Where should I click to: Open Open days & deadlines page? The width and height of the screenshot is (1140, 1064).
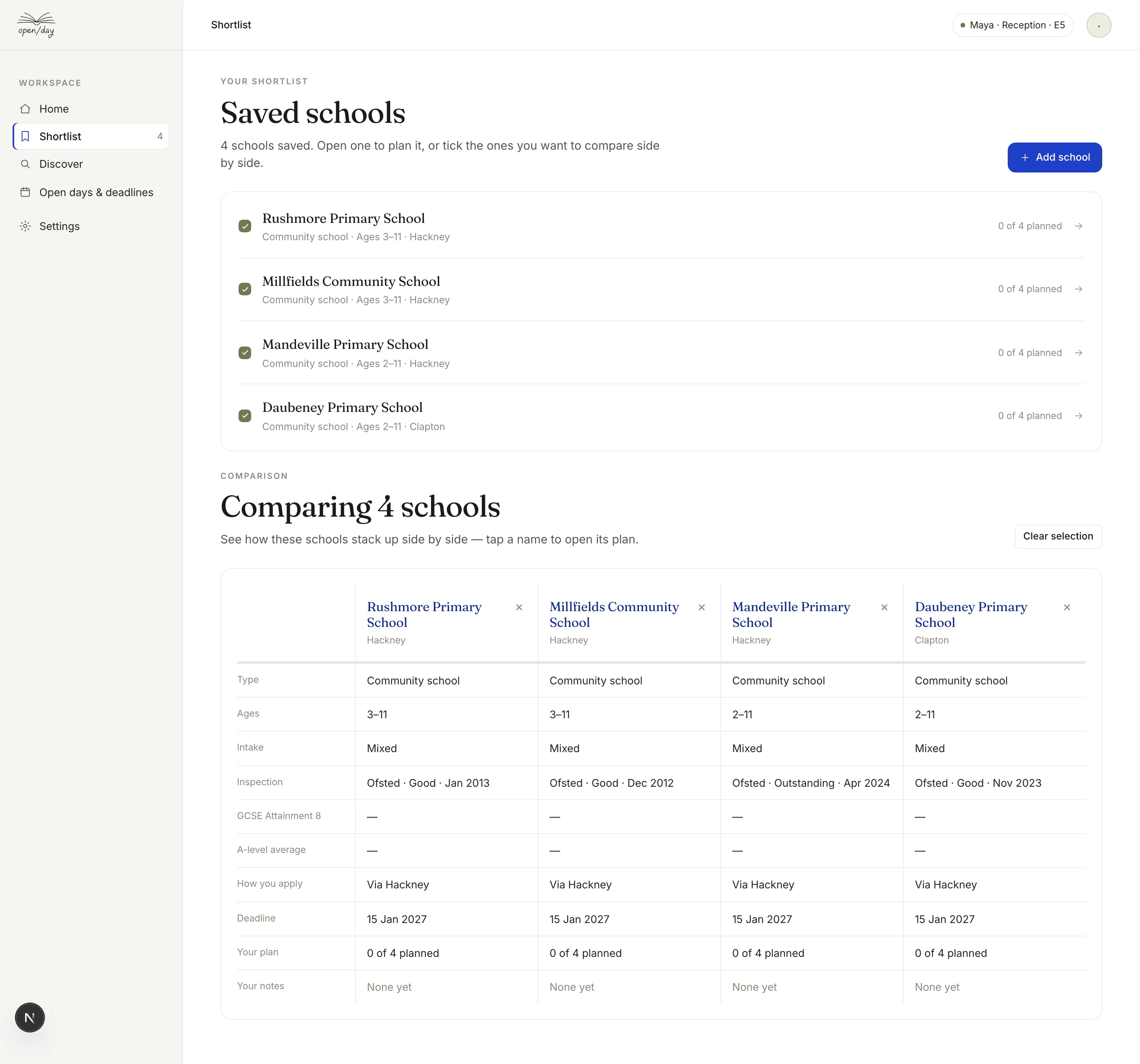91,192
